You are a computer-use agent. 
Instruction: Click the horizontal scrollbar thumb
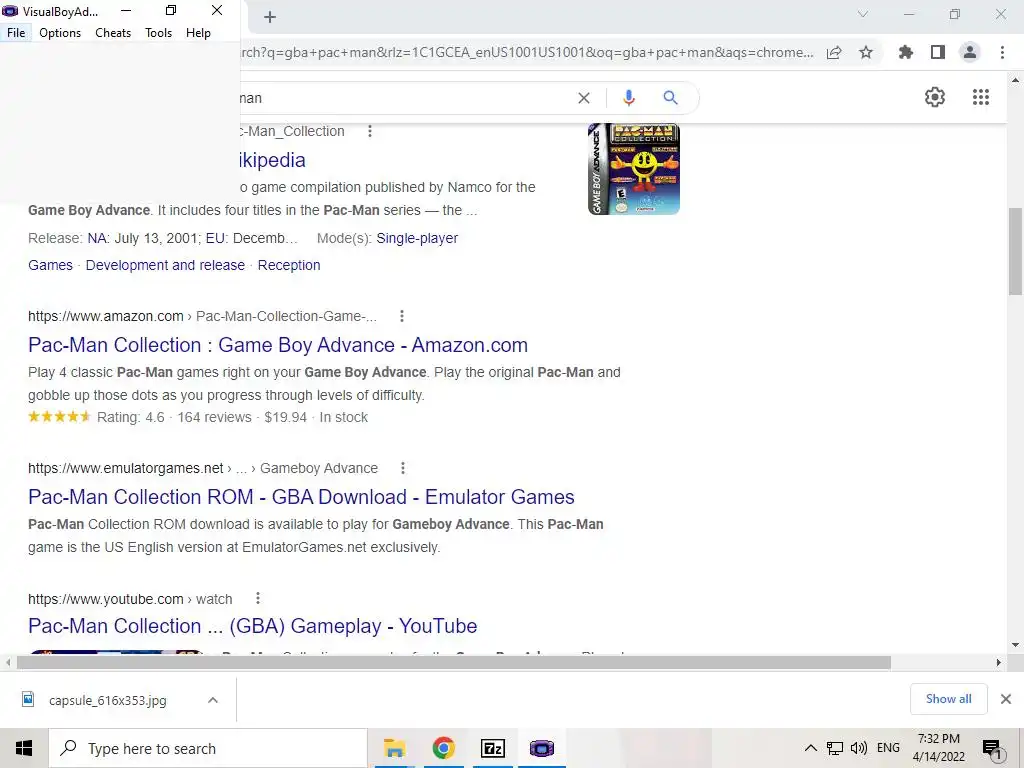point(454,663)
